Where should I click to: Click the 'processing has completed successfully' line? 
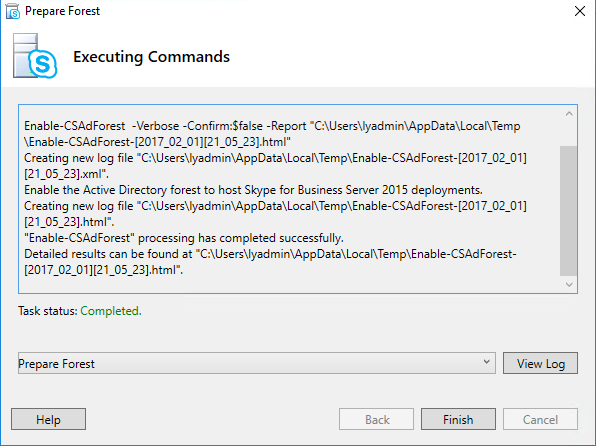click(184, 238)
